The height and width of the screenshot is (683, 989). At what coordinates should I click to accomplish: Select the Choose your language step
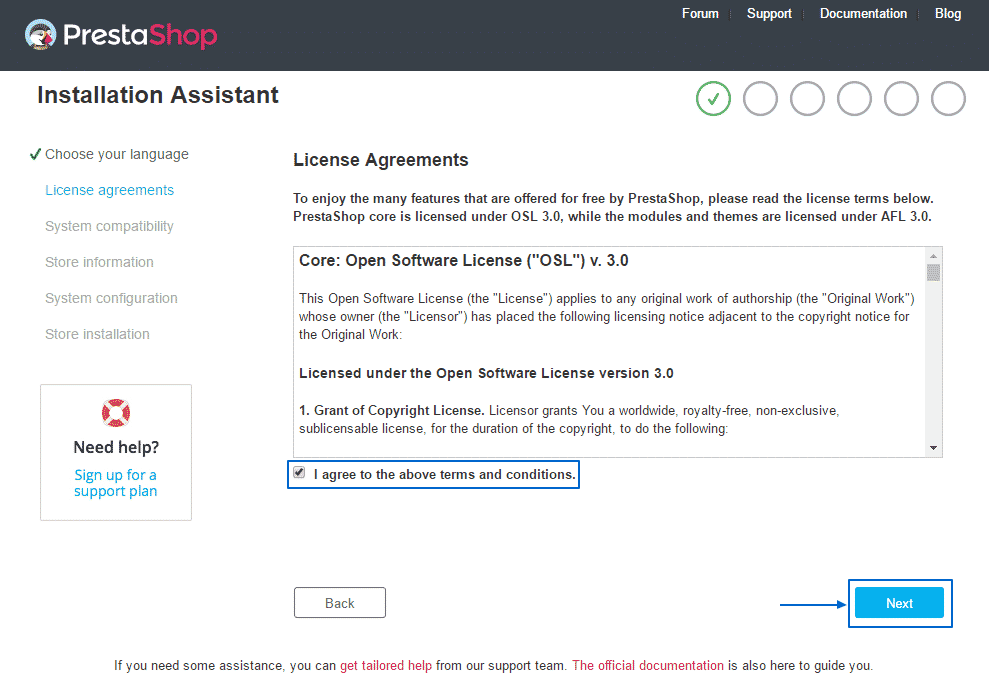tap(116, 154)
